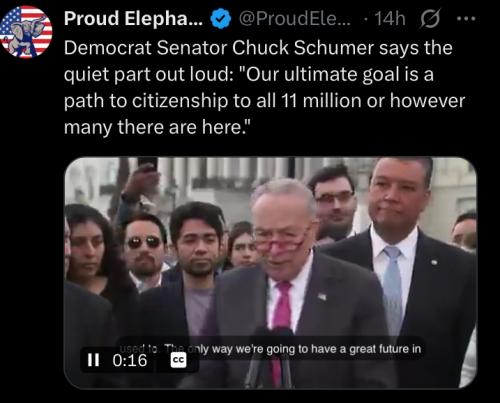Click the blue verified checkmark badge
500x403 pixels.
coord(221,19)
